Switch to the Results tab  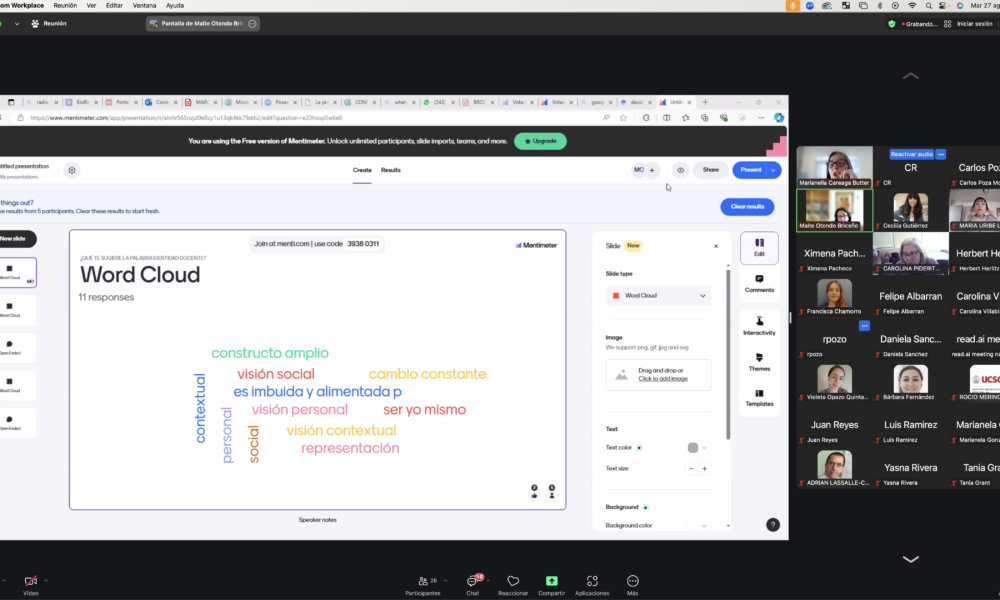[x=390, y=170]
